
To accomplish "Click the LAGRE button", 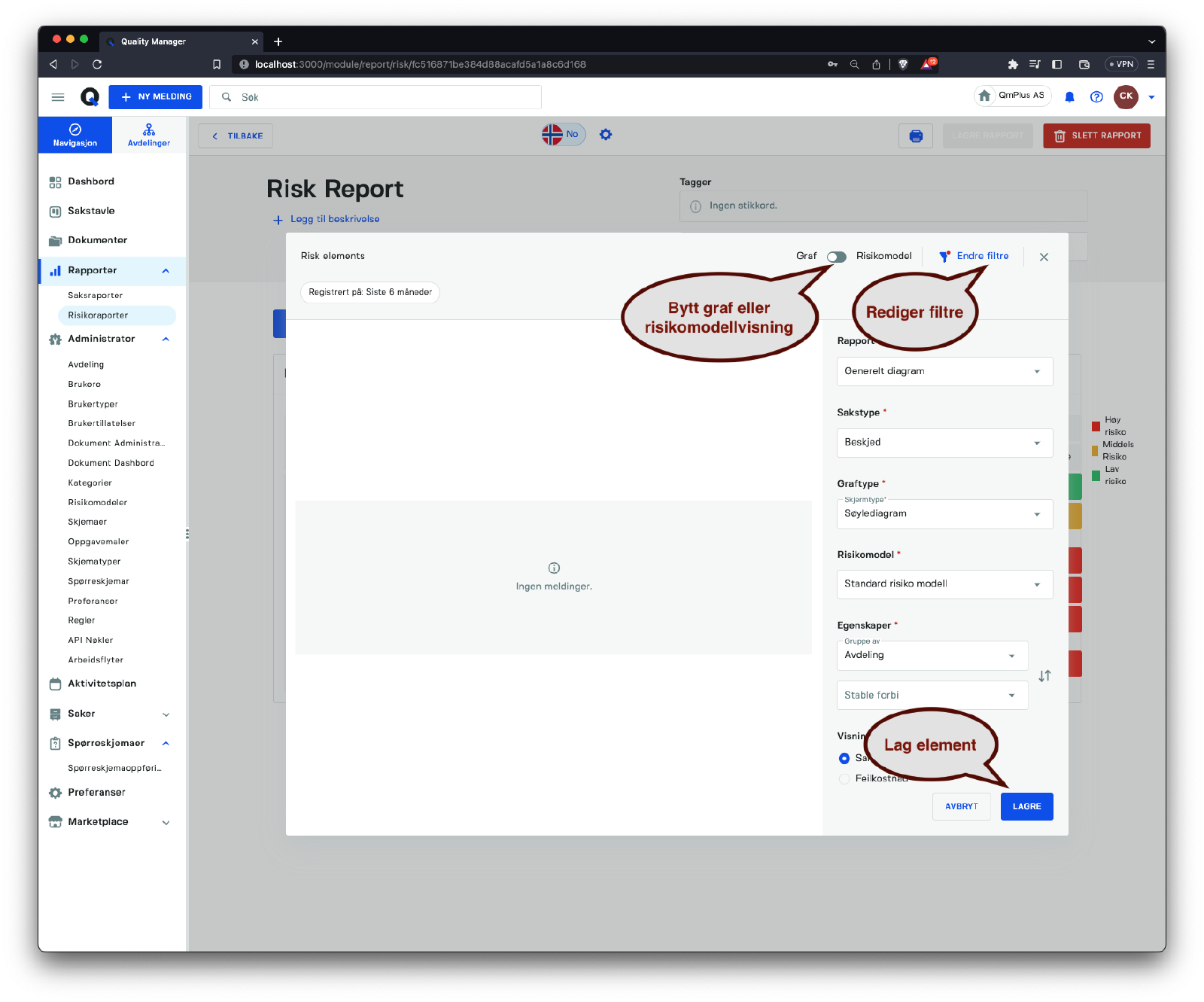I will pyautogui.click(x=1026, y=806).
